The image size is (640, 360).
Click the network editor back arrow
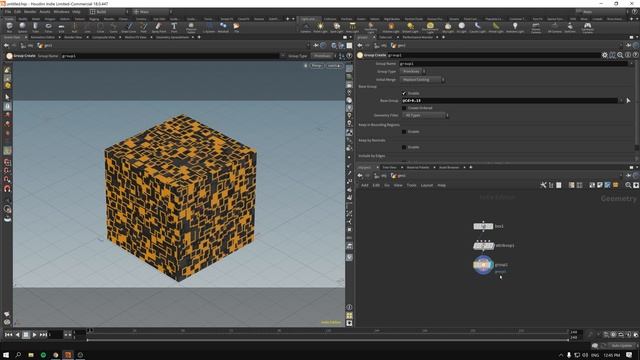[x=360, y=176]
